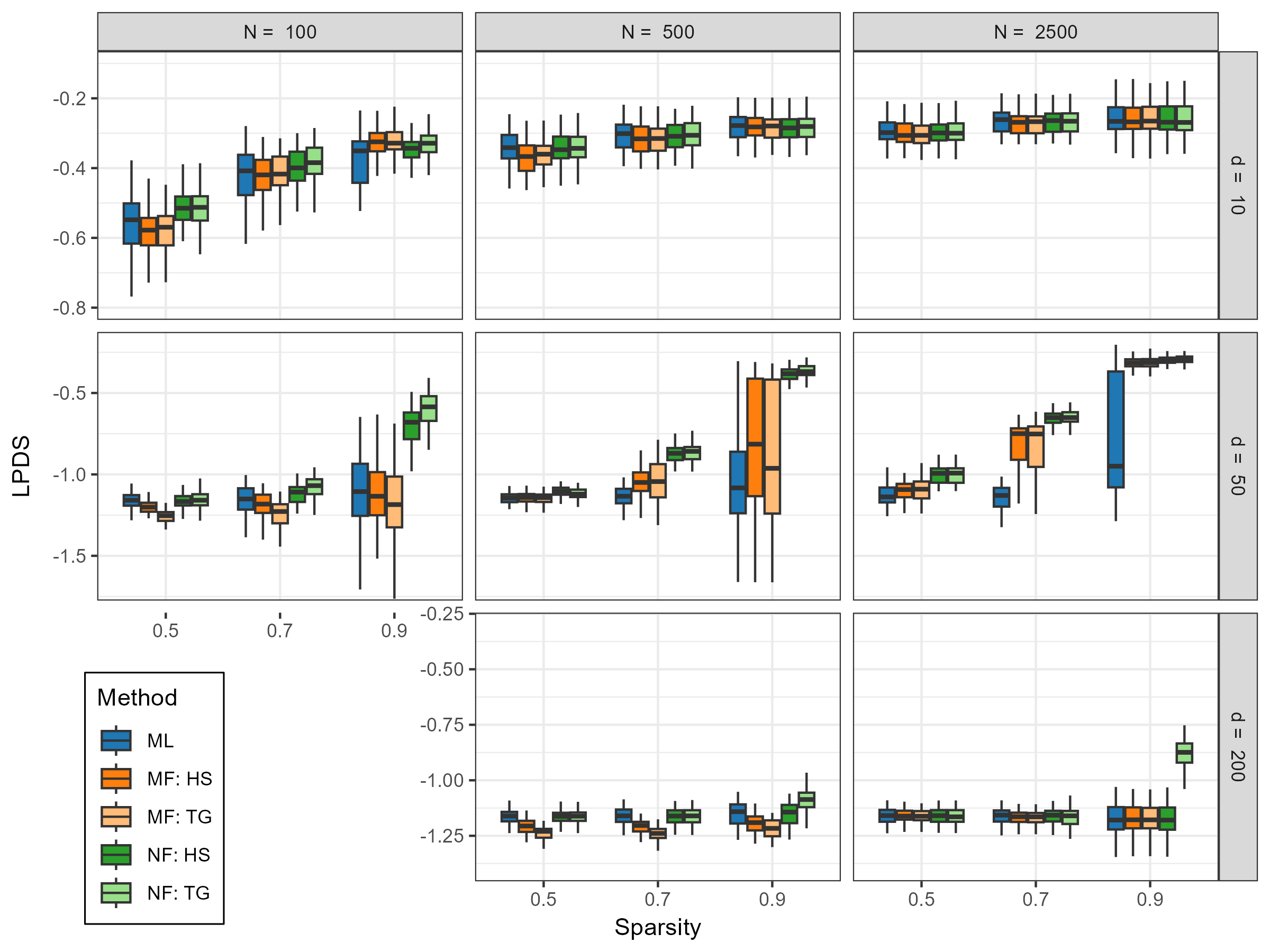This screenshot has height=952, width=1270.
Task: Click the MF: TG legend swatch
Action: 115,817
